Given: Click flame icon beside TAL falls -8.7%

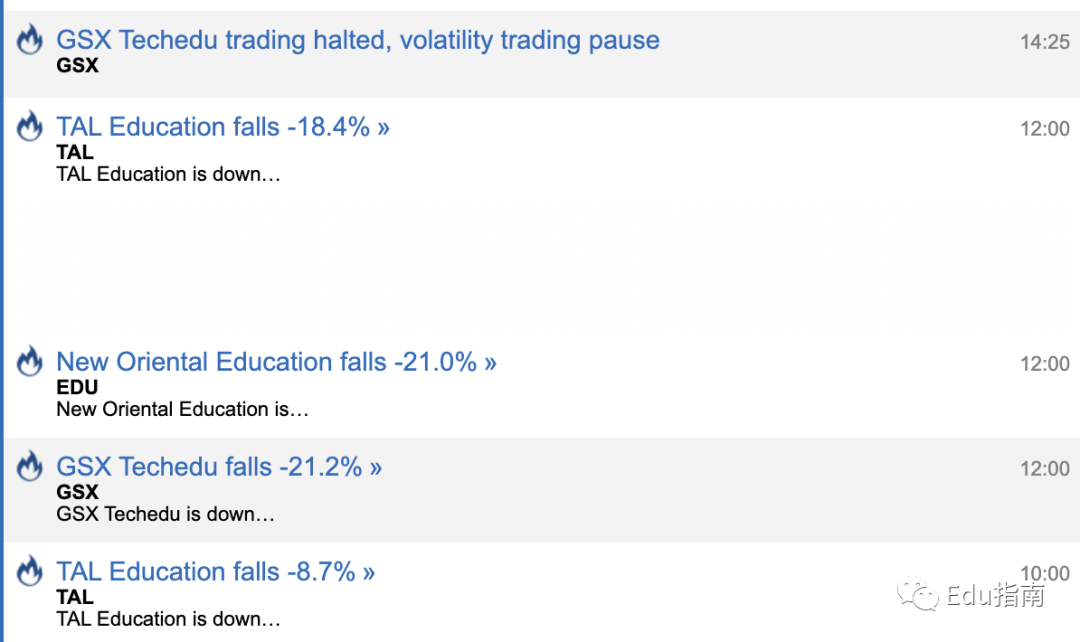Looking at the screenshot, I should coord(30,570).
